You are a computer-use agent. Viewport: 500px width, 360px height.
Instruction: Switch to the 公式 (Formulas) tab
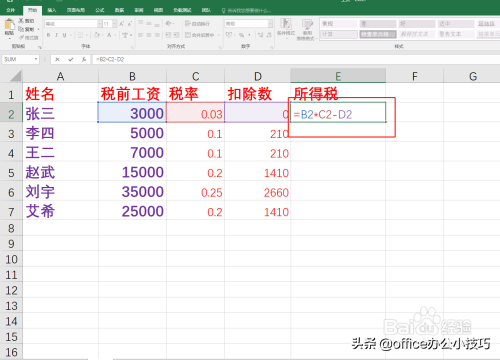100,10
